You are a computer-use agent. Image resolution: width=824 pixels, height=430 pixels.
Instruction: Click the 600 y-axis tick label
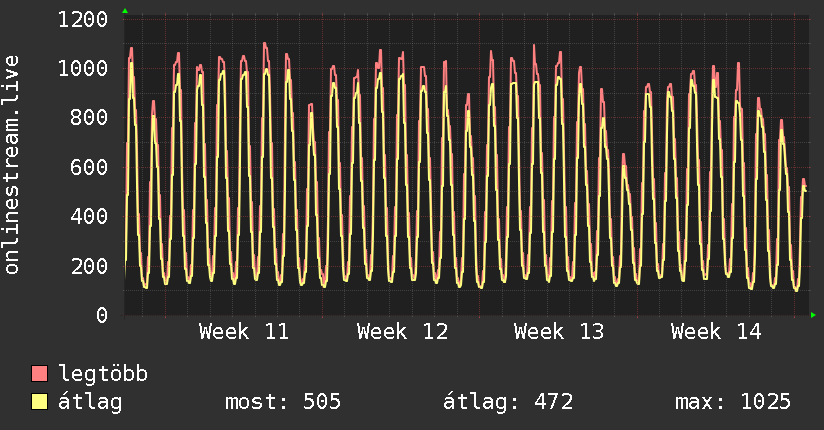click(90, 168)
